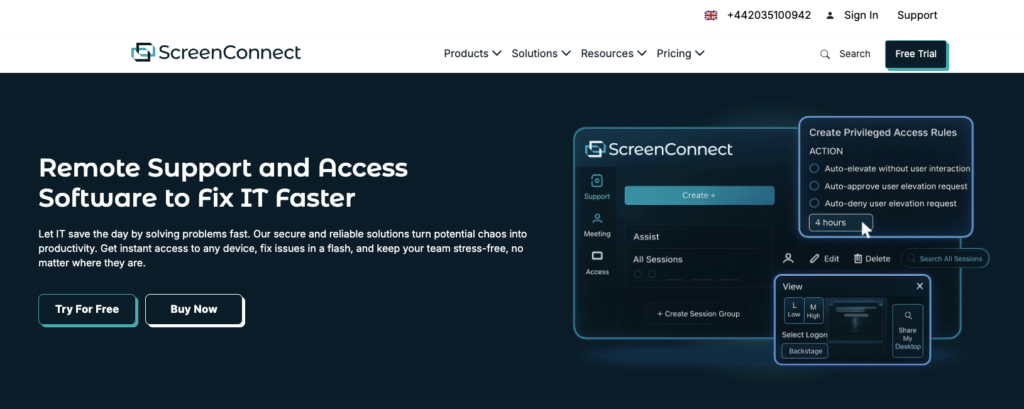Click the user icon beside Edit
This screenshot has width=1024, height=409.
point(788,259)
